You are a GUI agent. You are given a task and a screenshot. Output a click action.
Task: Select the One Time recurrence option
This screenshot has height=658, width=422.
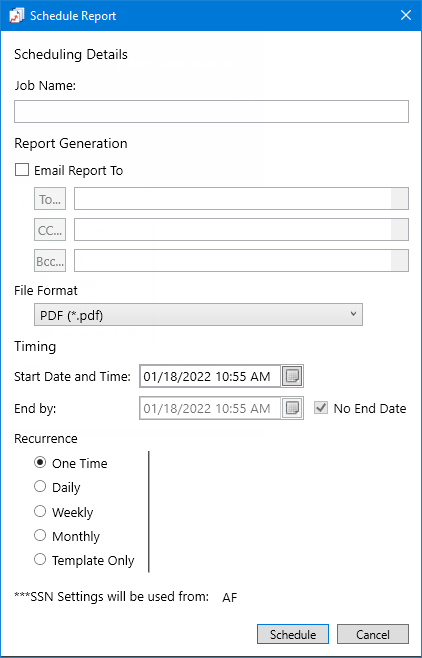click(40, 463)
